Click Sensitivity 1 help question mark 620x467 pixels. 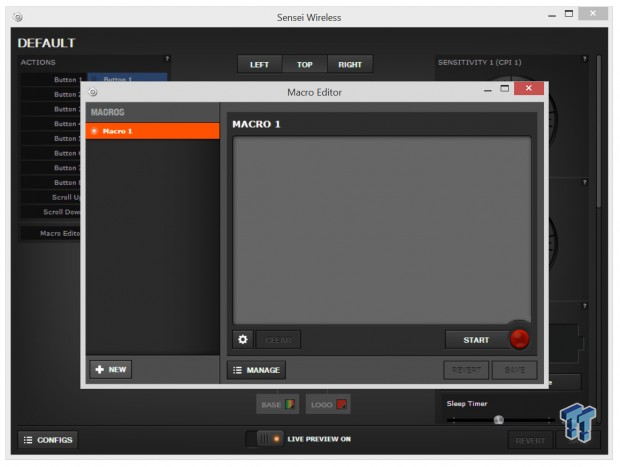coord(584,59)
